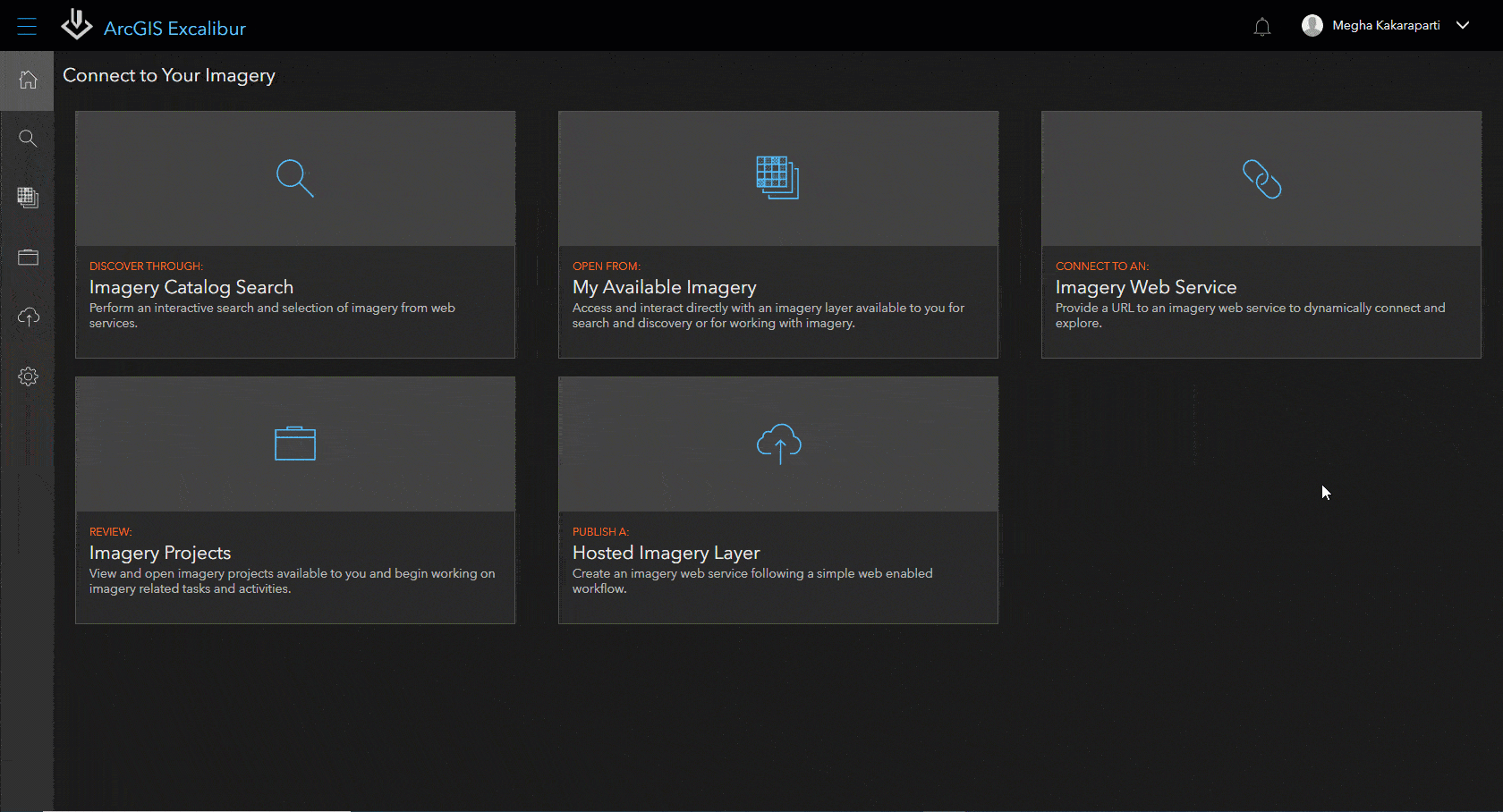The width and height of the screenshot is (1503, 812).
Task: Click the briefcase icon on Imagery Projects card
Action: (295, 444)
